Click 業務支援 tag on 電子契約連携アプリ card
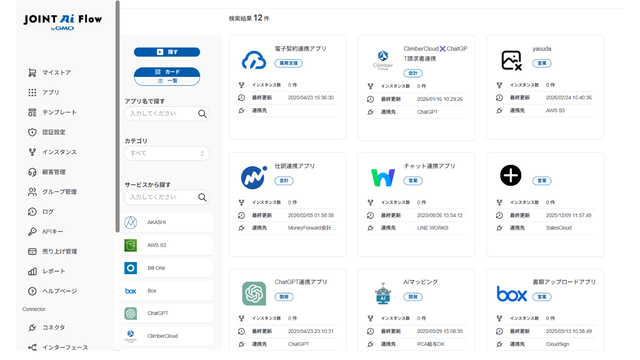Screen dimensions: 640x360 coord(289,63)
